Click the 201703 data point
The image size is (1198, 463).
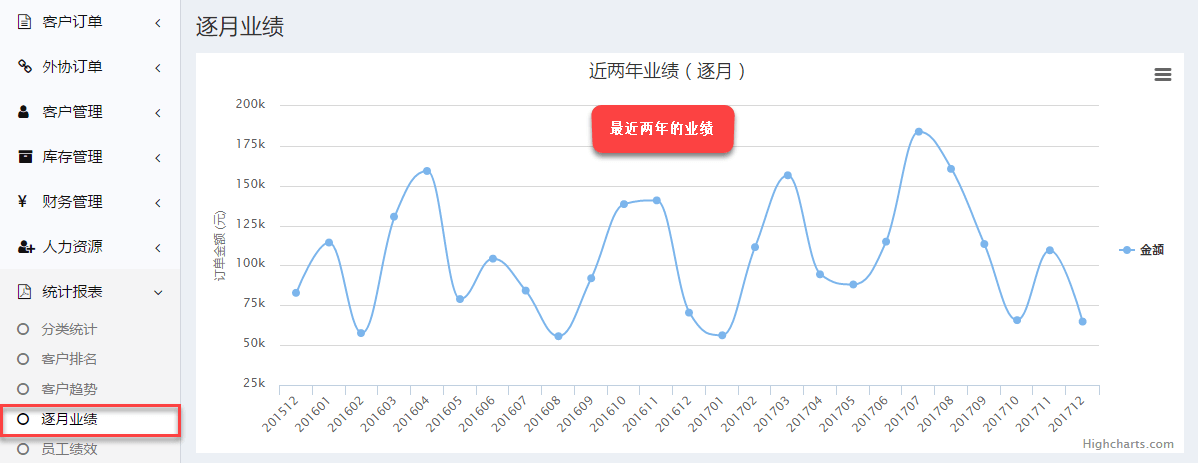coord(788,175)
